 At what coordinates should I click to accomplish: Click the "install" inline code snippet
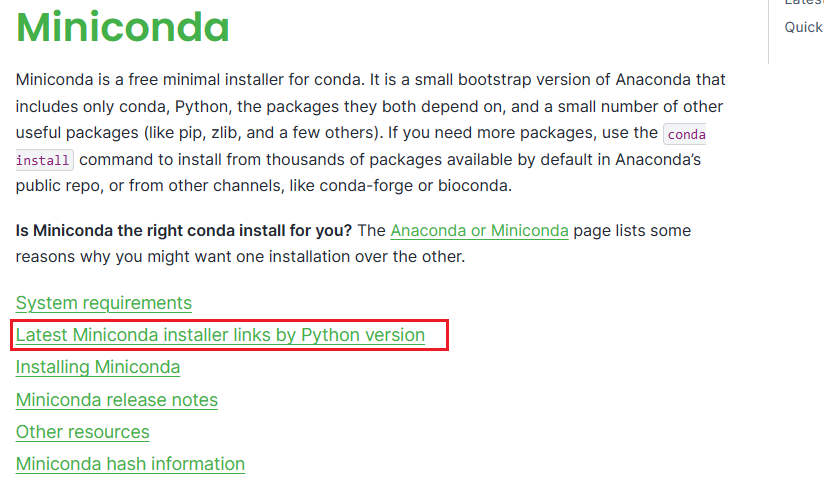click(44, 160)
